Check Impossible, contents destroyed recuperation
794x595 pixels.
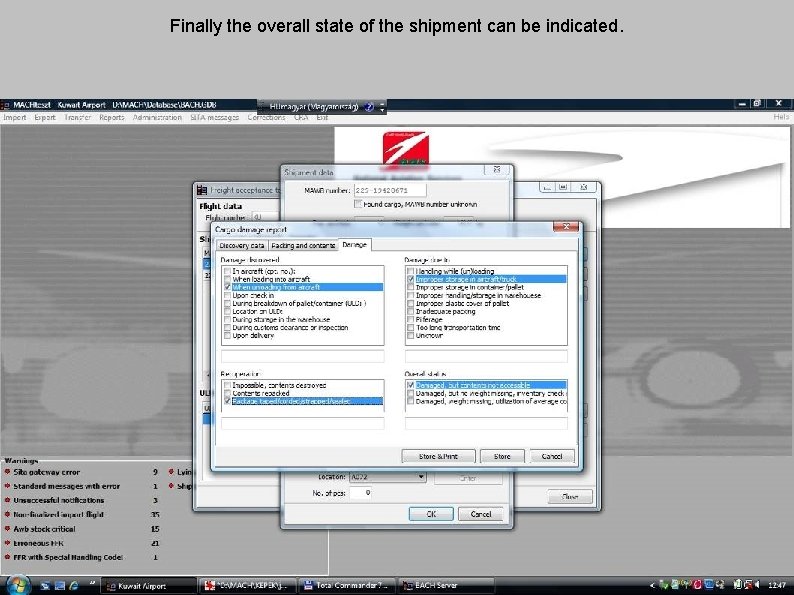227,385
